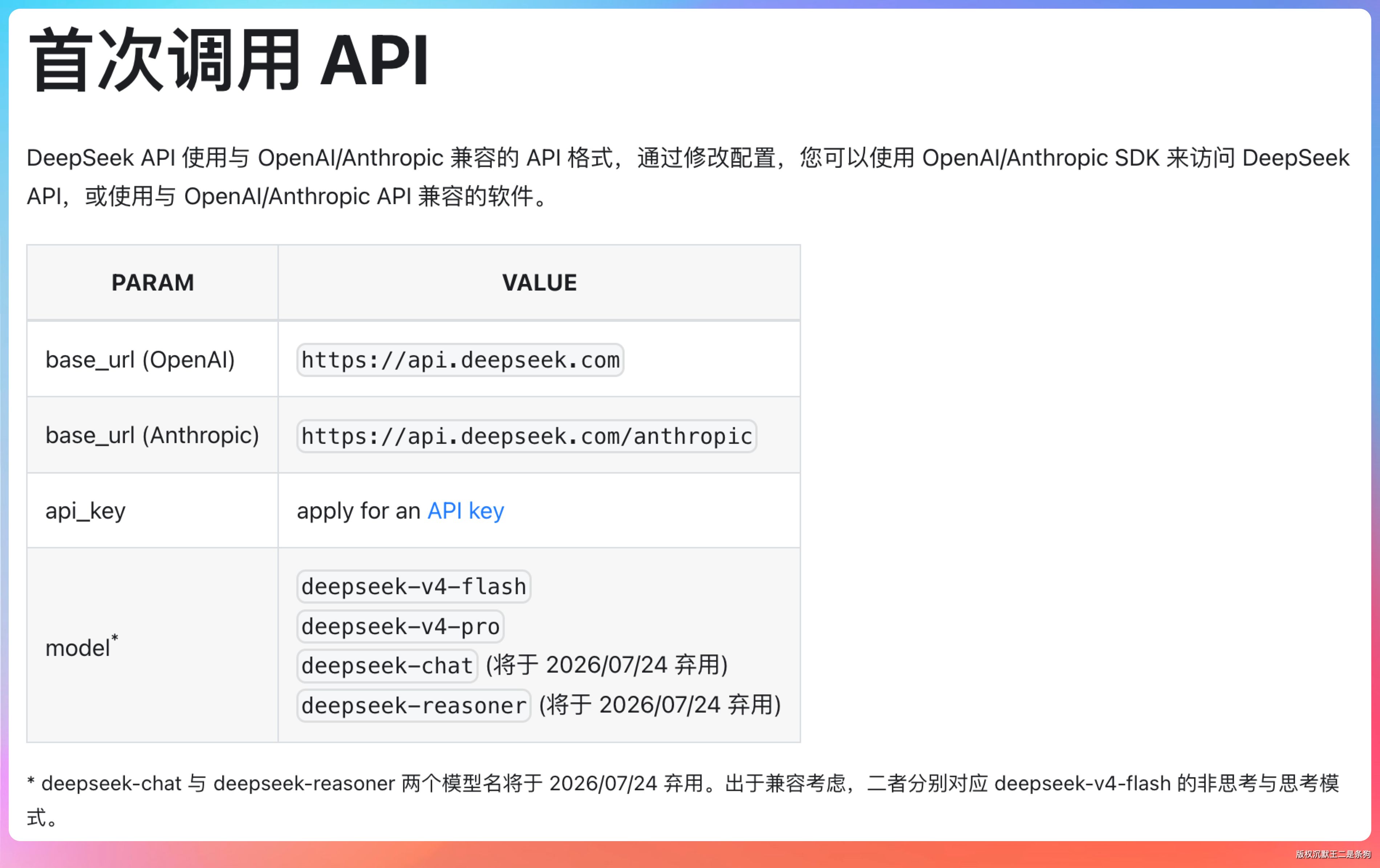Click the footnote about deepseek-chat deprecation
The width and height of the screenshot is (1380, 868).
tap(682, 783)
